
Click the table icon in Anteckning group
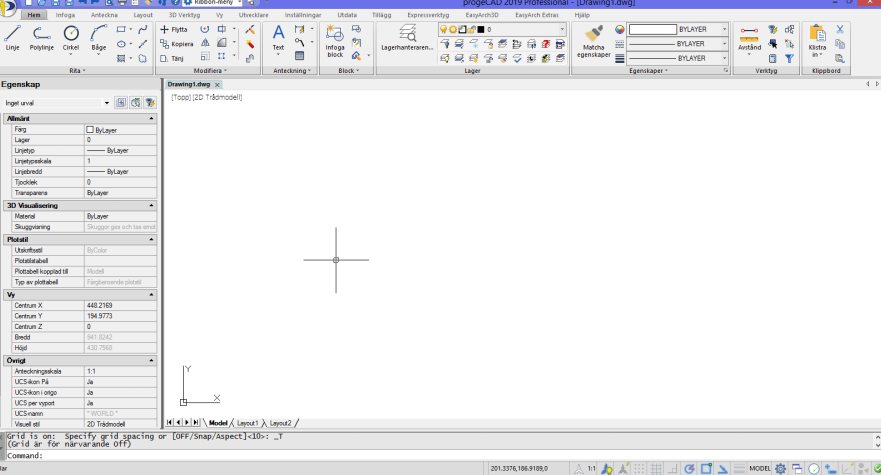[x=299, y=56]
